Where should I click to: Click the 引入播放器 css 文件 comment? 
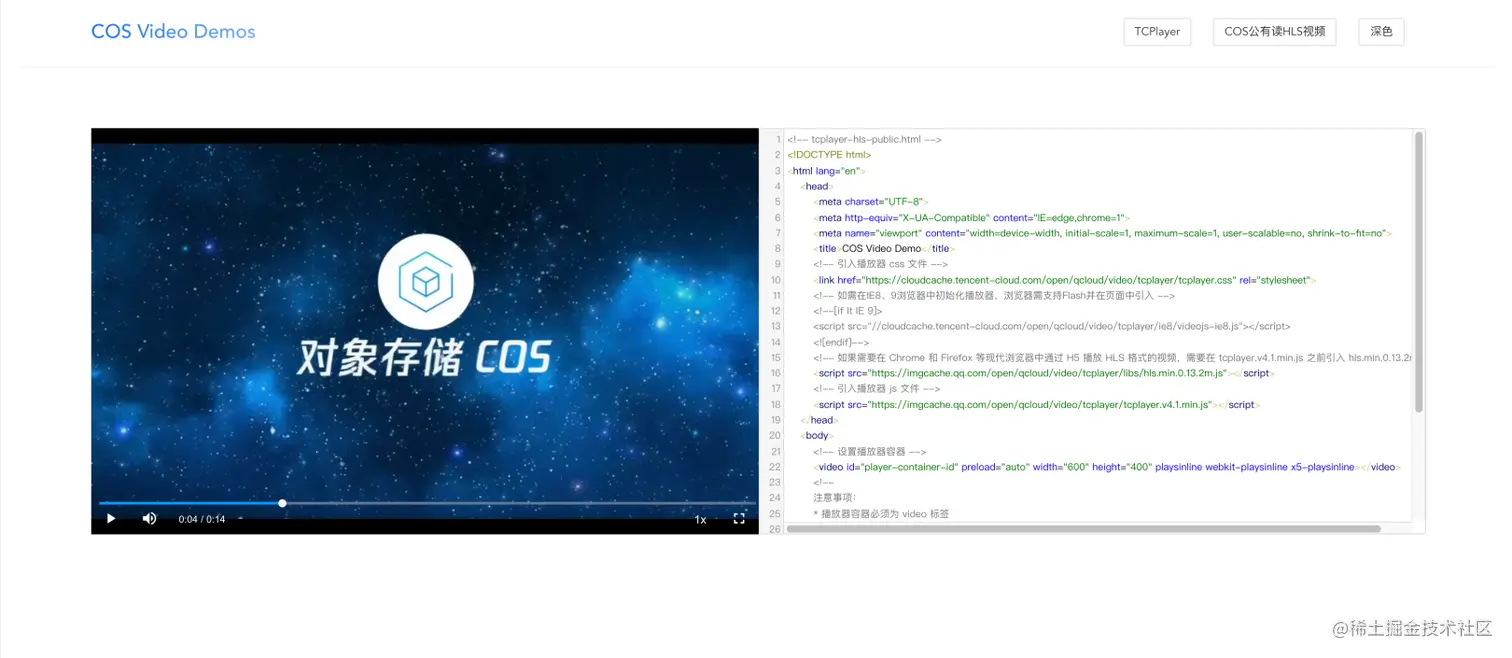point(880,265)
